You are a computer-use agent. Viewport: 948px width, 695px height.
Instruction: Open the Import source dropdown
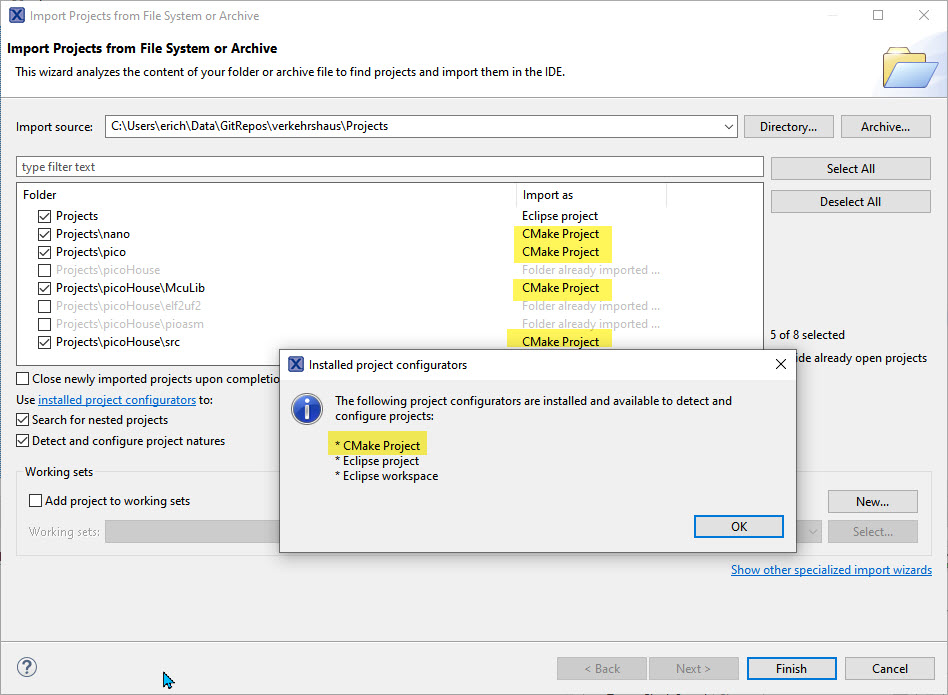click(727, 127)
